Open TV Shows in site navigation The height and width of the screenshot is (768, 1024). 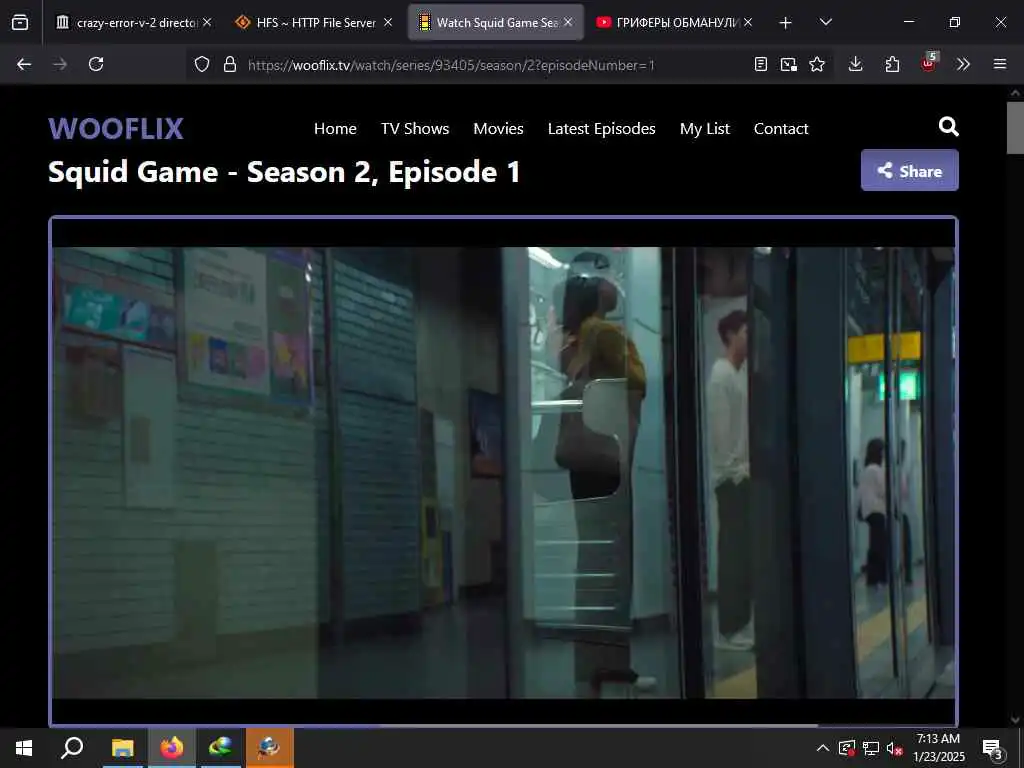click(x=415, y=129)
